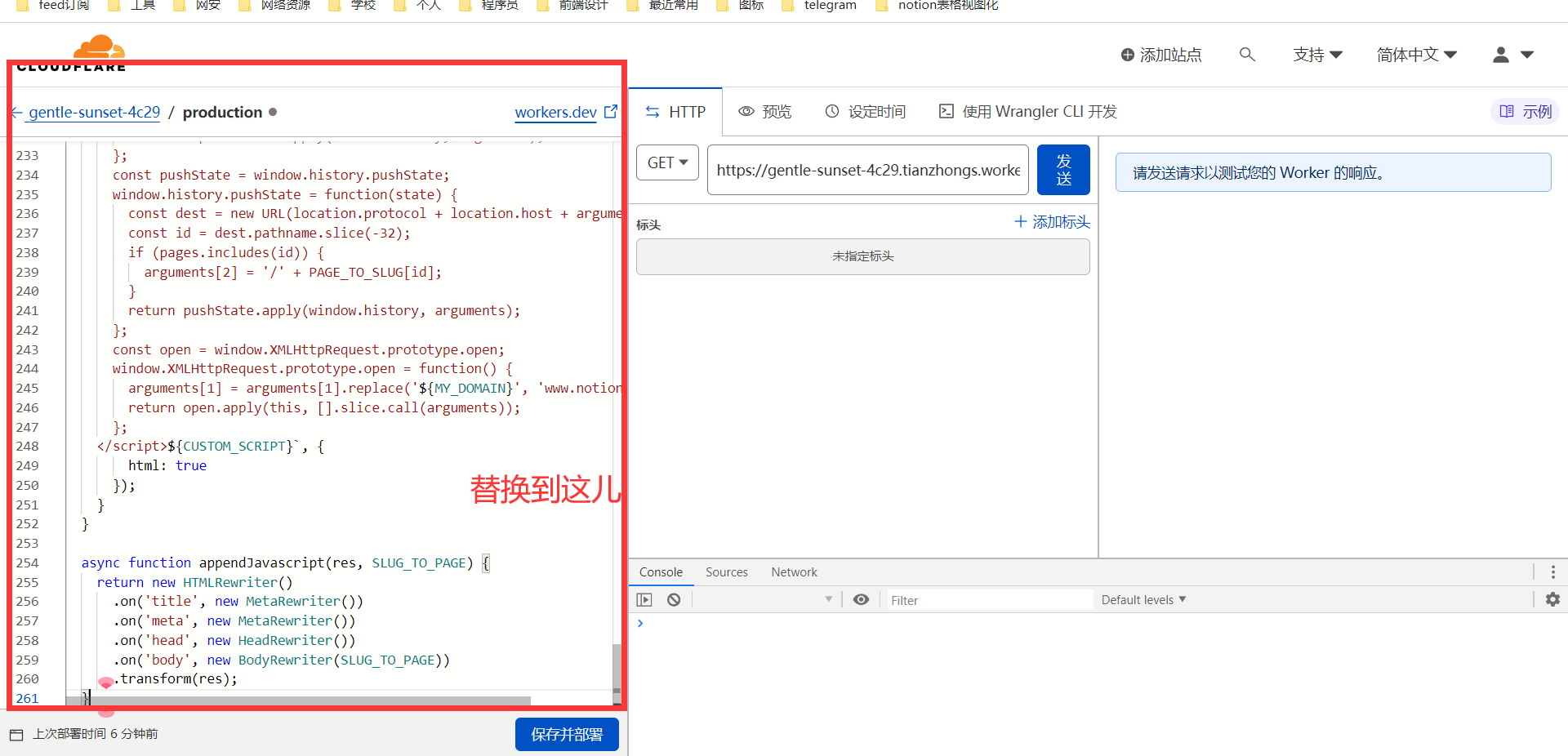Image resolution: width=1568 pixels, height=756 pixels.
Task: Open DevTools three-dot more options menu
Action: coord(1552,571)
